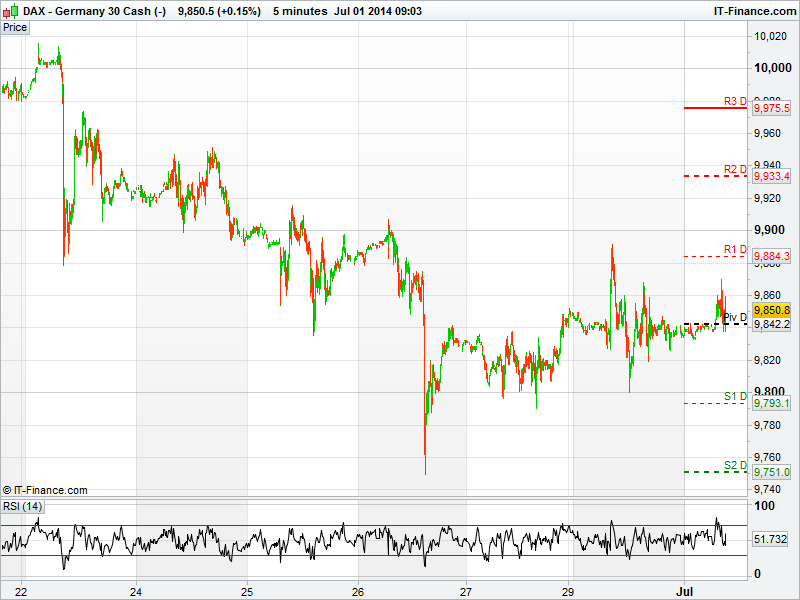The height and width of the screenshot is (600, 800).
Task: Click the Price panel label
Action: pos(15,27)
